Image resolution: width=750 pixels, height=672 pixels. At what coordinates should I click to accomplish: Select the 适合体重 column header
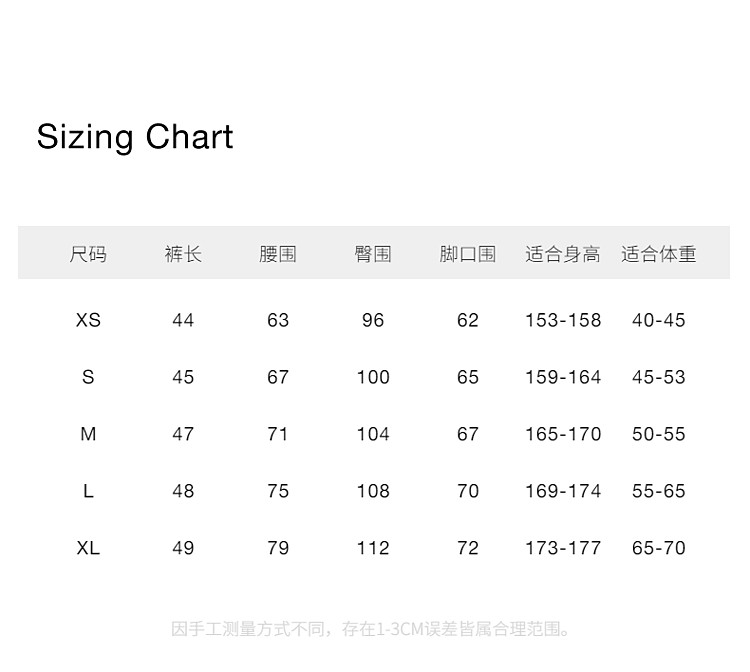(658, 254)
